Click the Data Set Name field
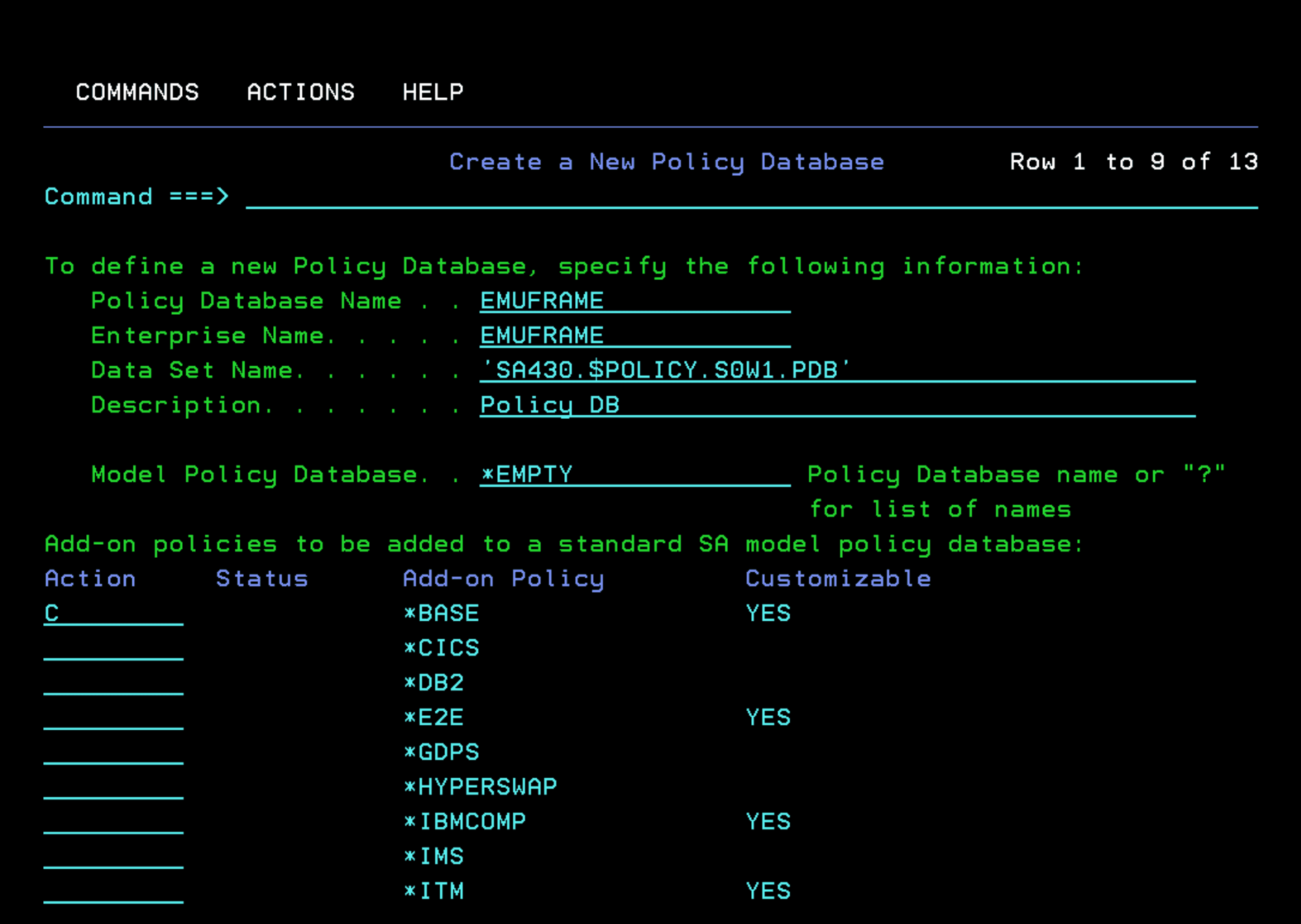 (x=837, y=370)
